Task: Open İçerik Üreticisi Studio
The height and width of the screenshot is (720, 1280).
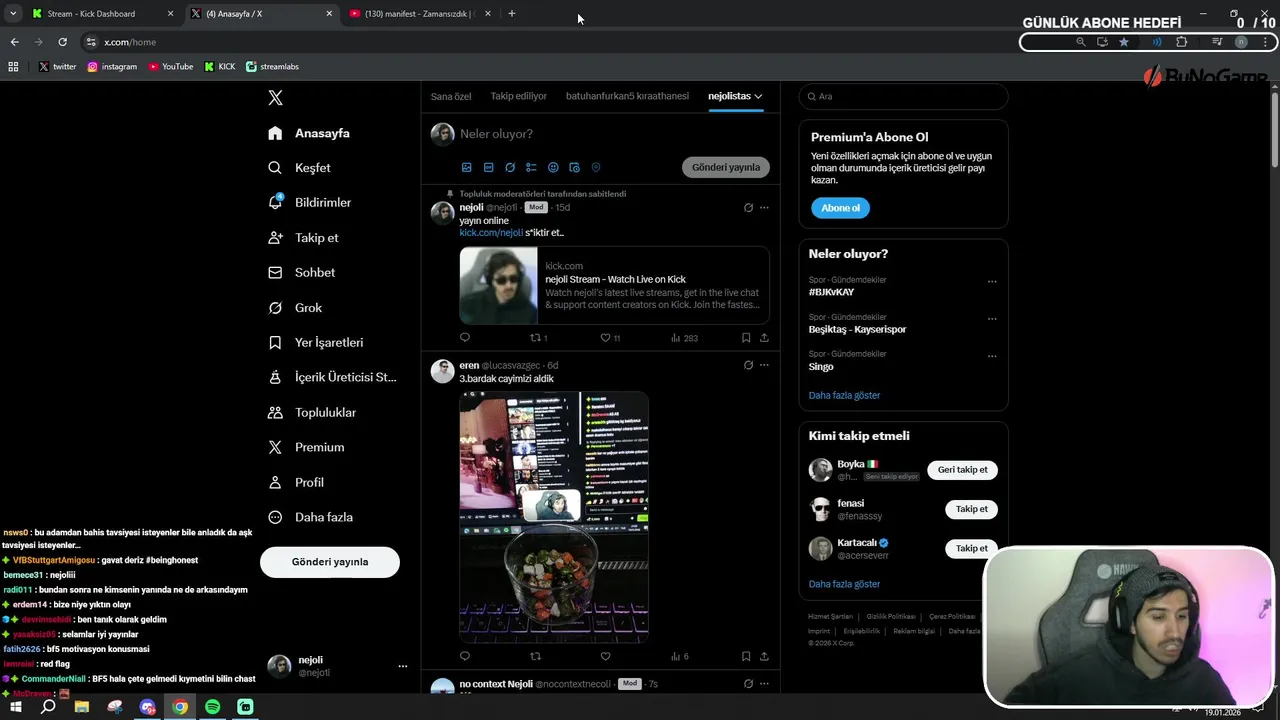Action: tap(332, 377)
